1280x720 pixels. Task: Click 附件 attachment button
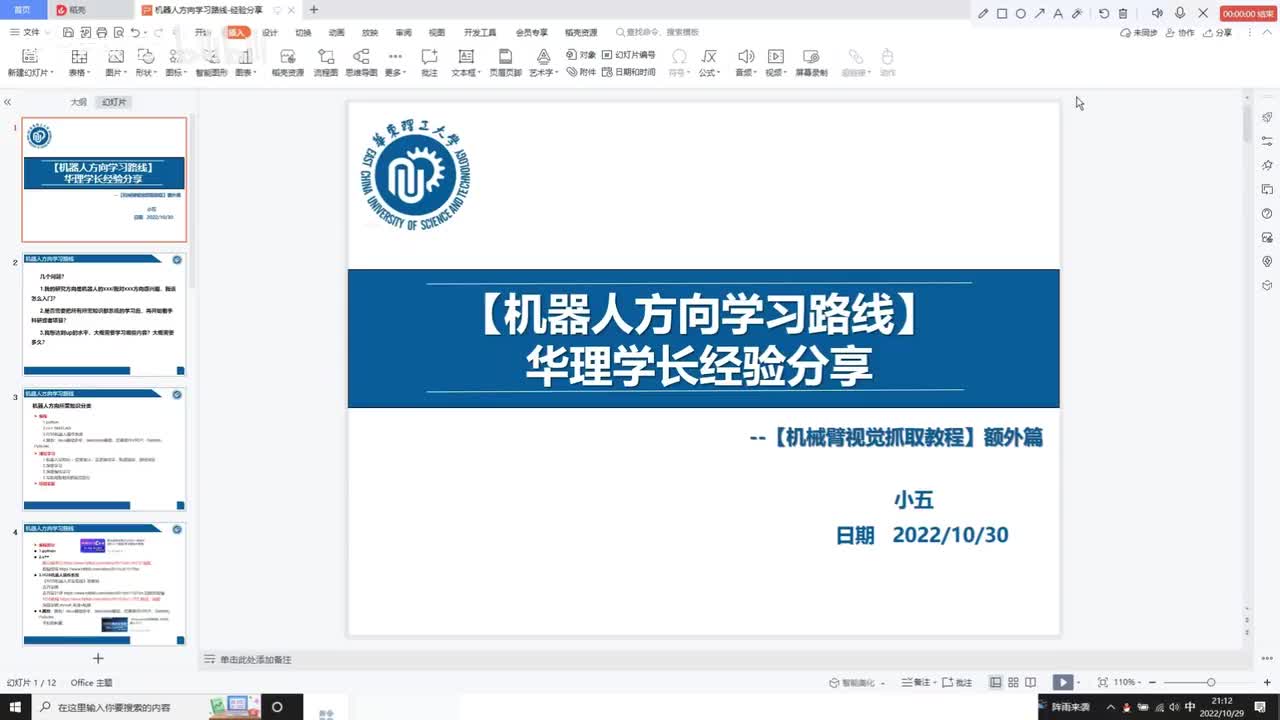[x=581, y=72]
